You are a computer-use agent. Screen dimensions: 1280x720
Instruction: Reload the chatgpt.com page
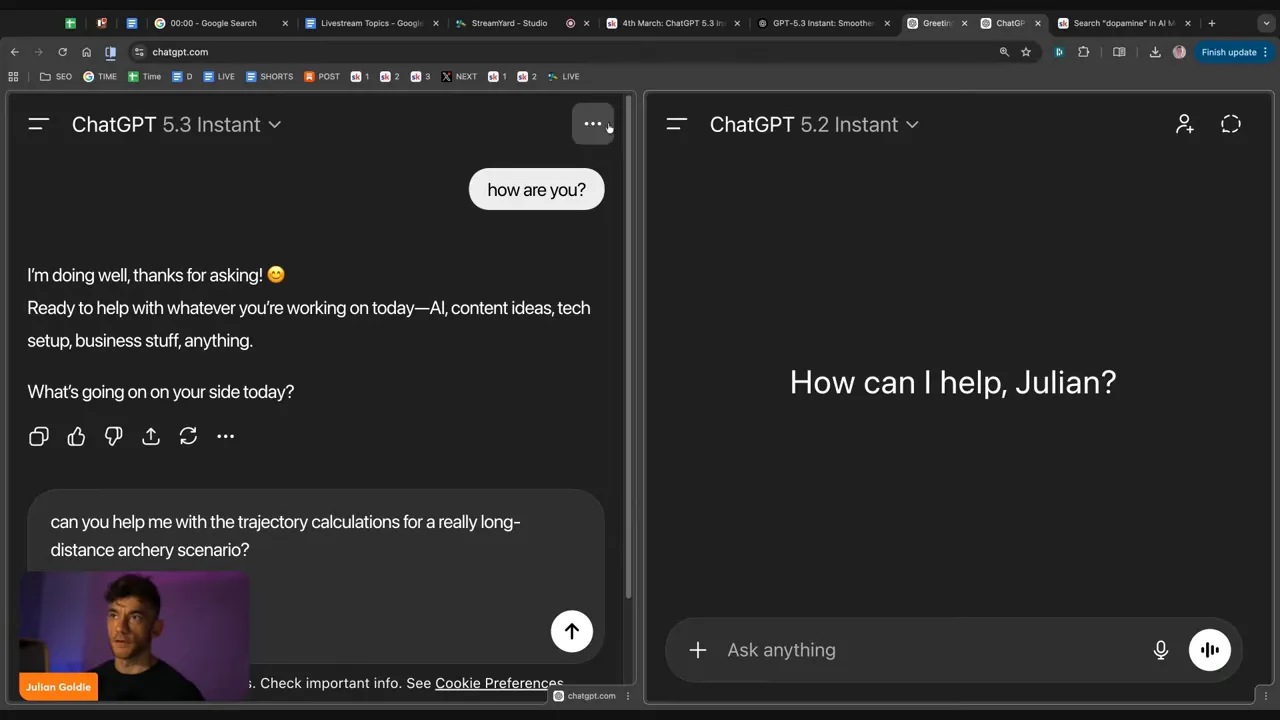tap(62, 52)
